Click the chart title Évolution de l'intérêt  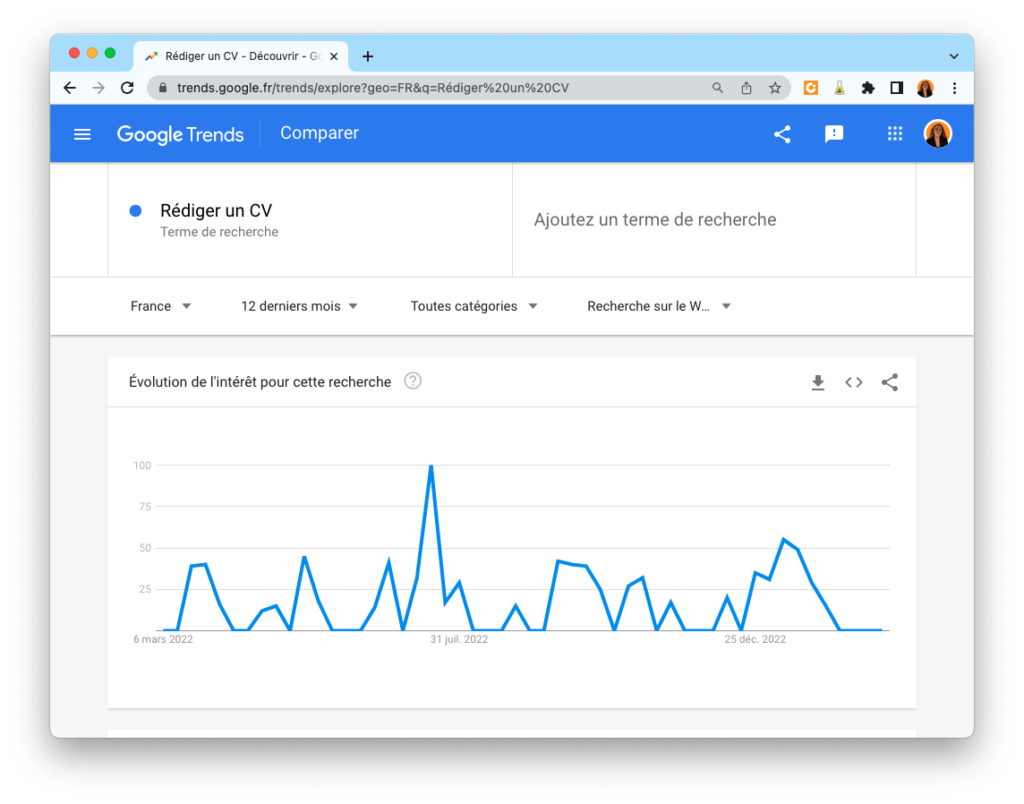tap(260, 382)
